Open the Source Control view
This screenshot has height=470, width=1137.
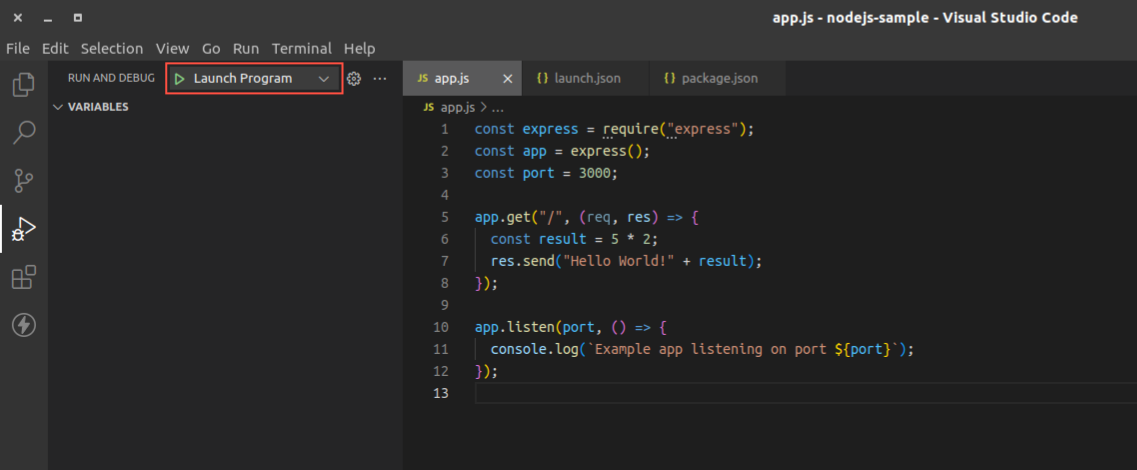23,181
